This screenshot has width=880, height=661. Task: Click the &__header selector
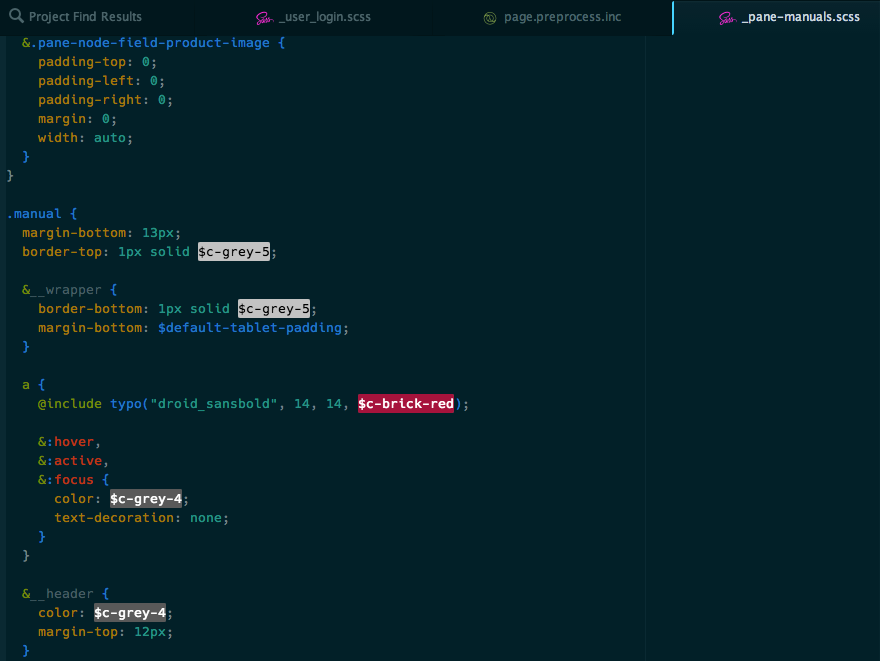(x=58, y=594)
